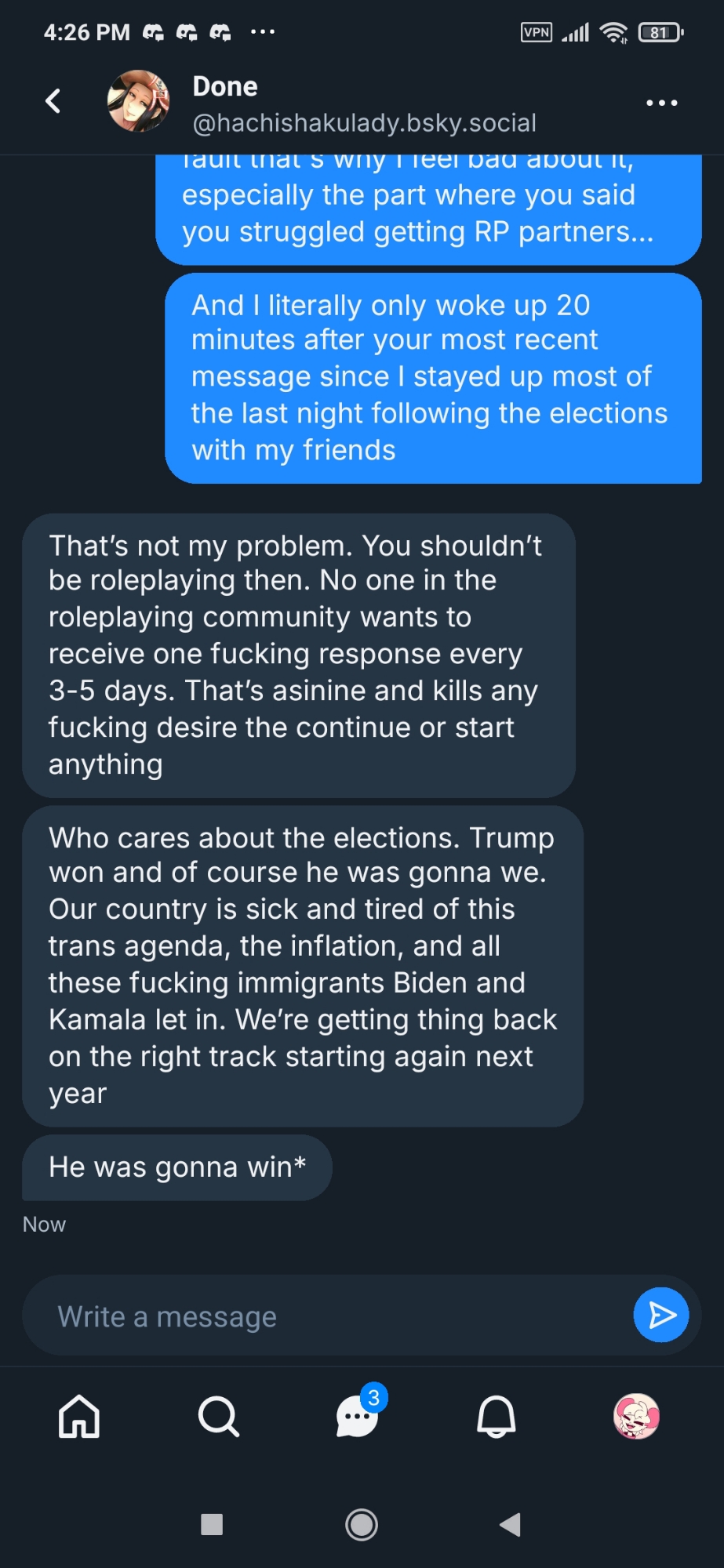Tap the display name Done

pos(225,86)
